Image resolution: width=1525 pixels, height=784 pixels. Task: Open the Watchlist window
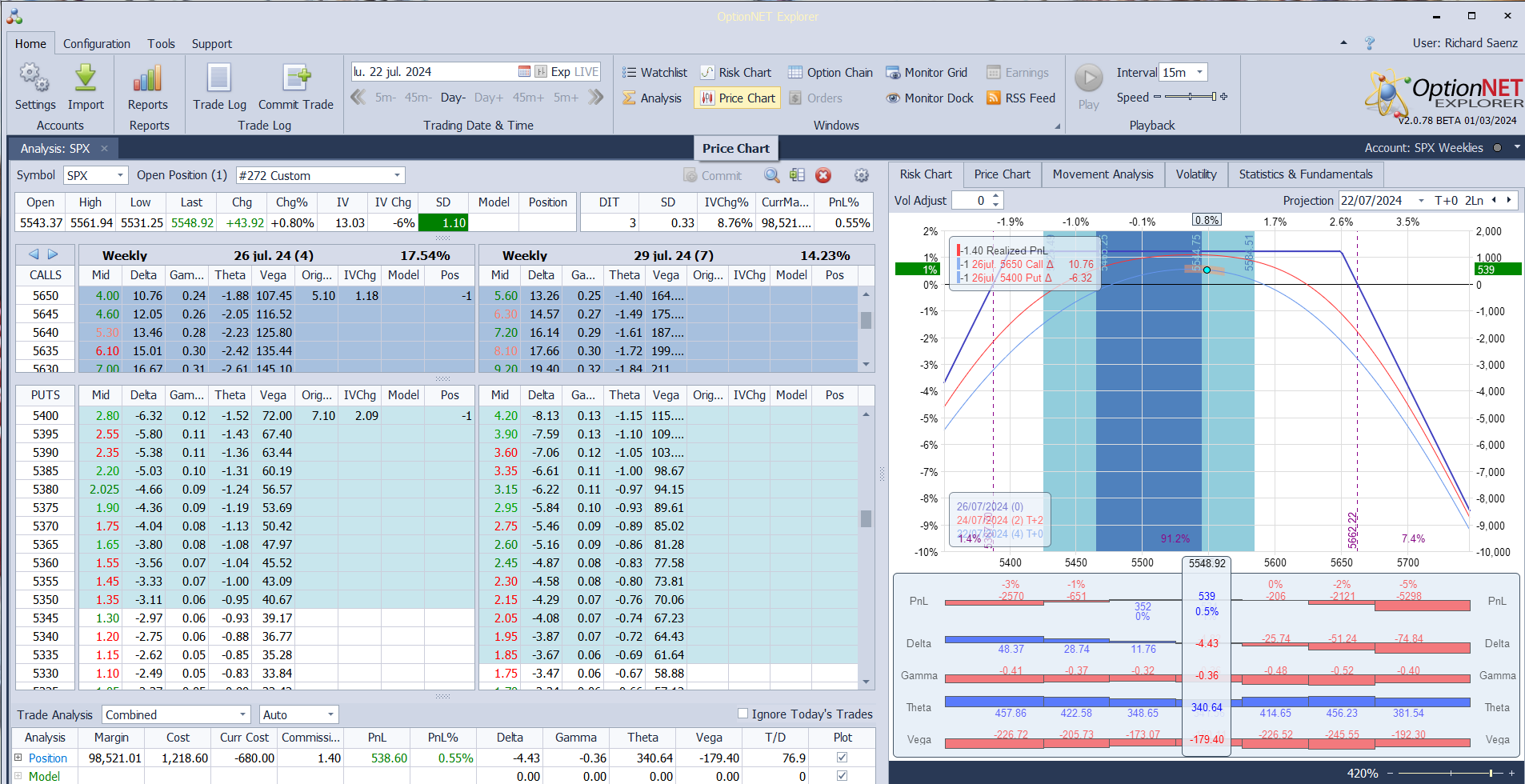tap(654, 73)
